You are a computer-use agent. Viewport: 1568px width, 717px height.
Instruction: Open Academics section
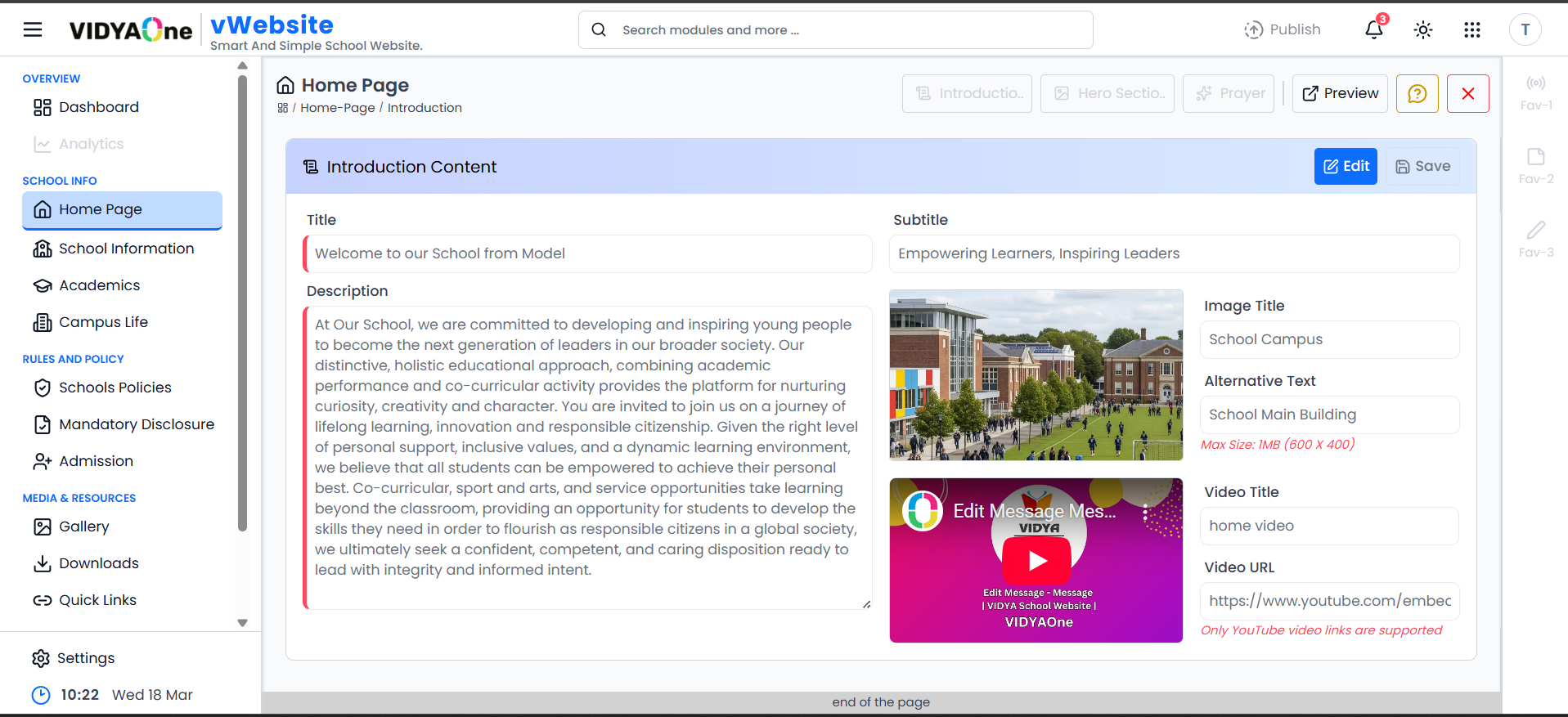123,285
